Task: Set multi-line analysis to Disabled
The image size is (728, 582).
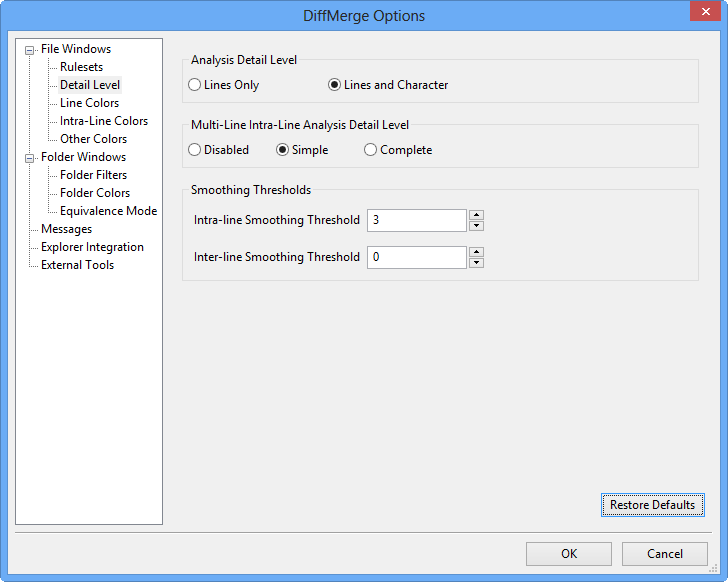Action: (195, 150)
